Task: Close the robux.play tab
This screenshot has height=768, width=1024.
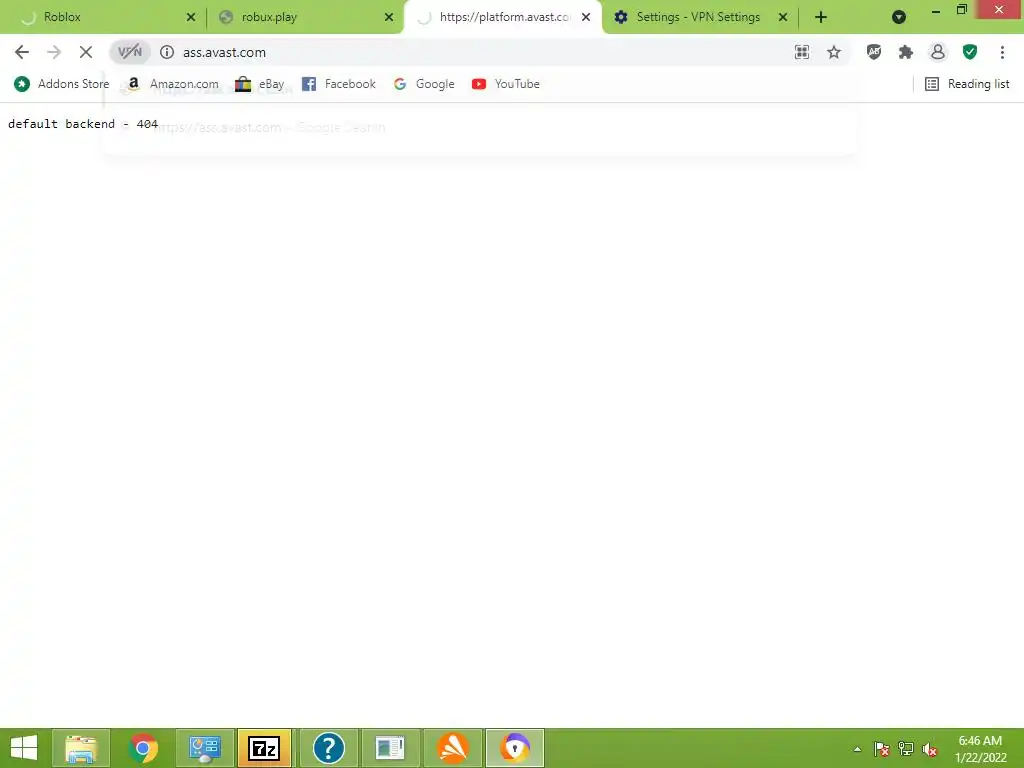Action: click(x=389, y=17)
